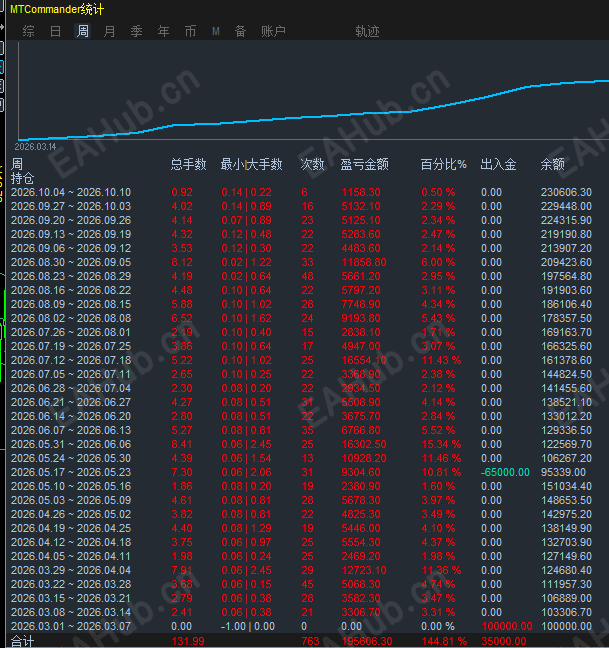This screenshot has height=648, width=609.
Task: Click profit 16554.10 for week 2026.07.12
Action: (364, 360)
